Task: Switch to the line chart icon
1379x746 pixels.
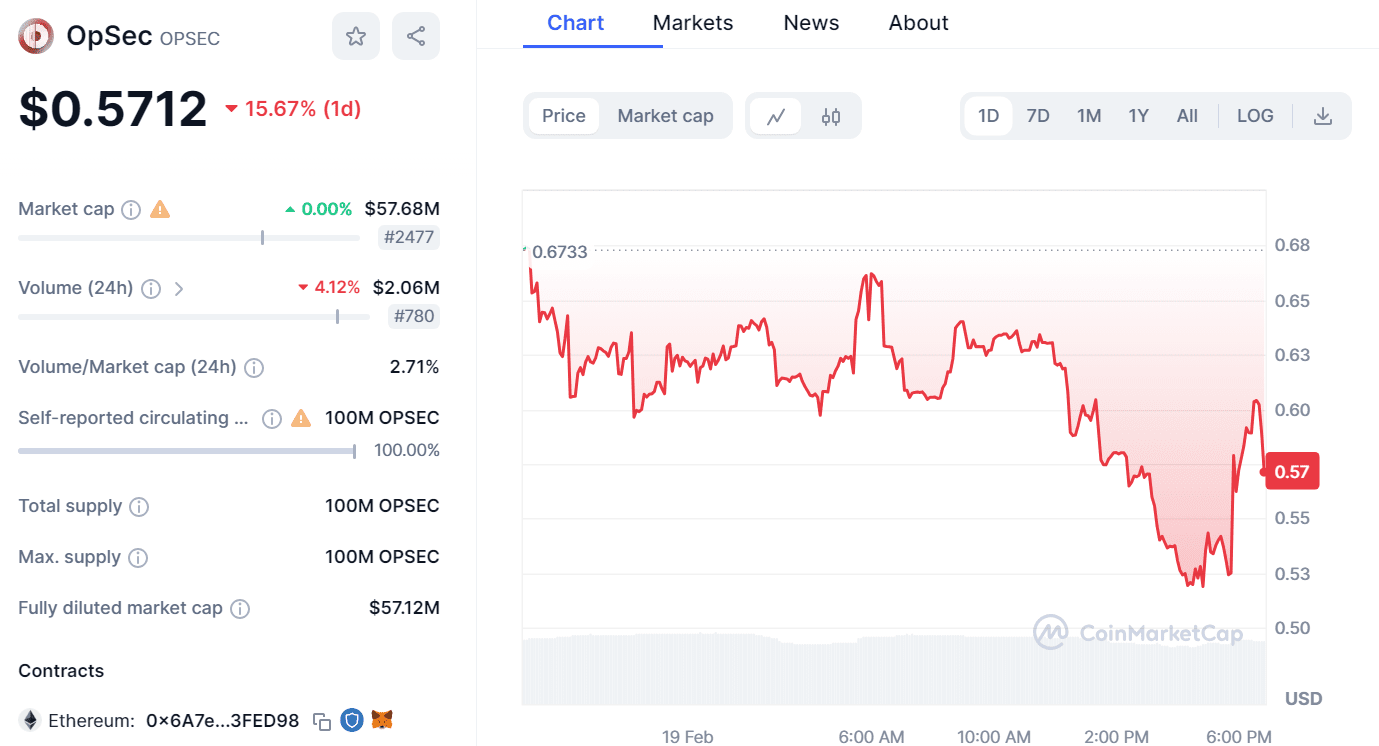Action: 776,116
